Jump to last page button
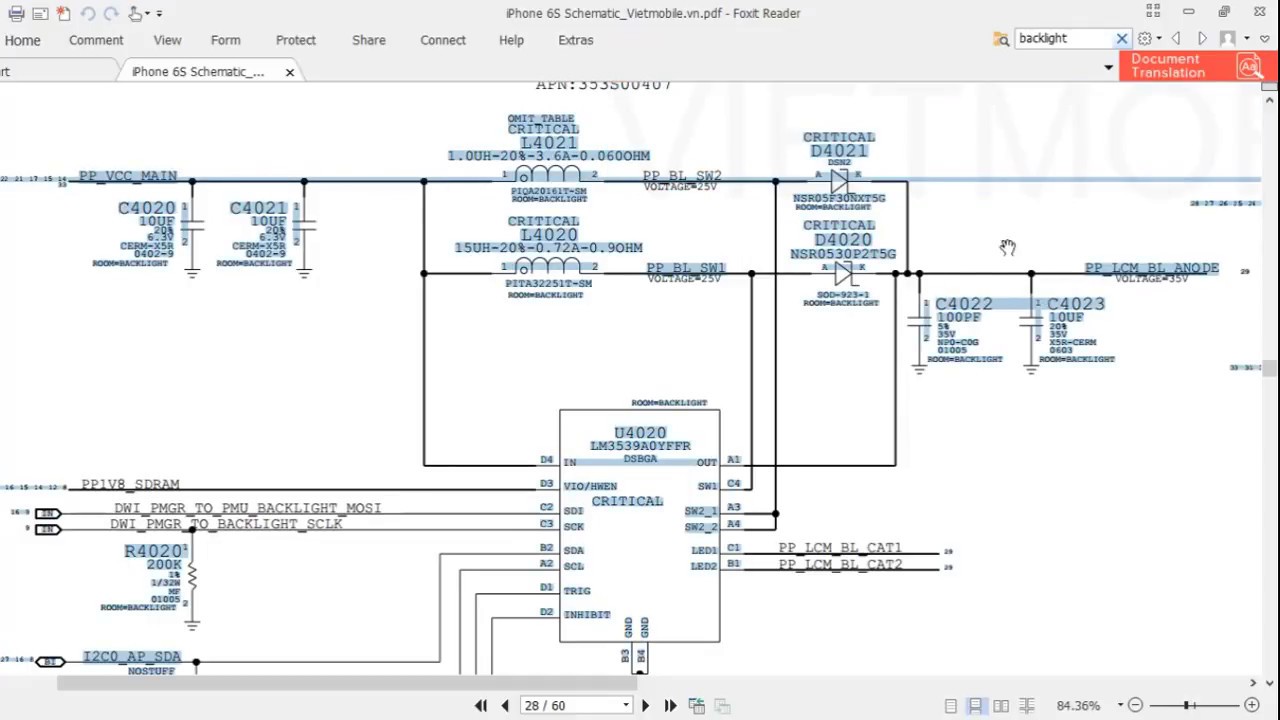Image resolution: width=1280 pixels, height=720 pixels. click(x=670, y=706)
